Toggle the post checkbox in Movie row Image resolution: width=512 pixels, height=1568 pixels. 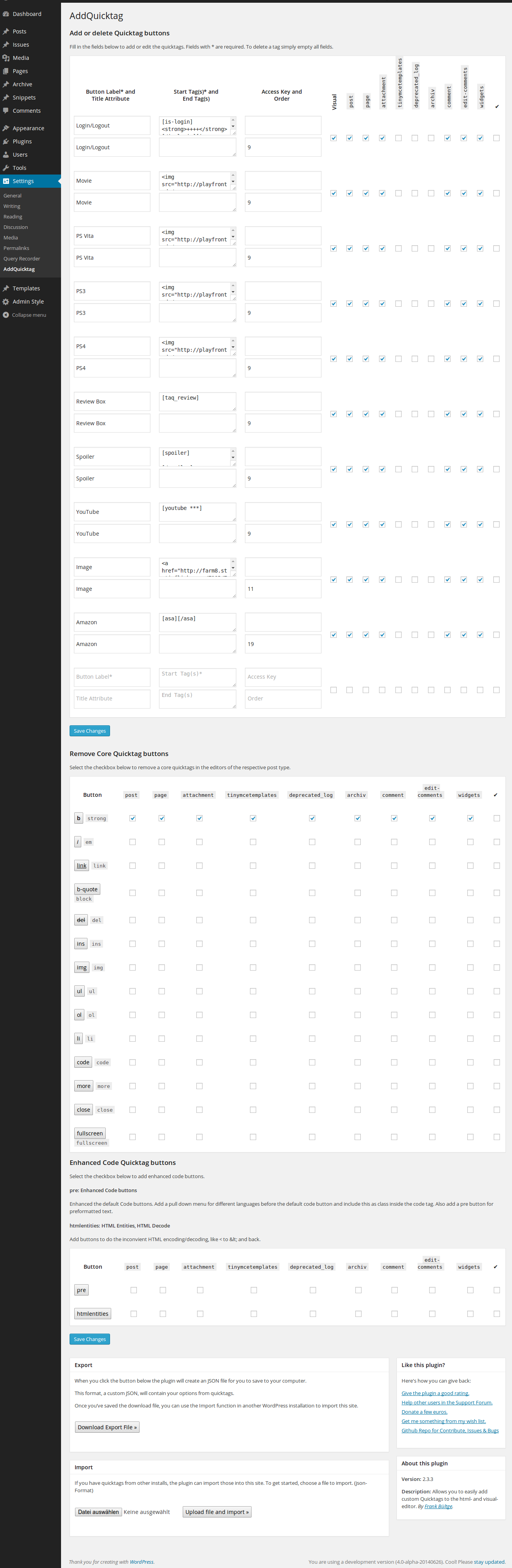click(349, 194)
